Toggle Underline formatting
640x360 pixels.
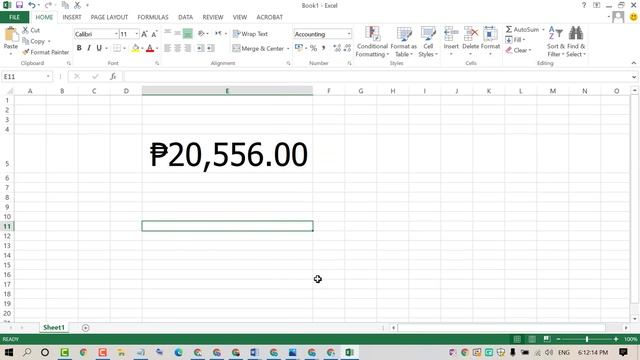tap(99, 48)
